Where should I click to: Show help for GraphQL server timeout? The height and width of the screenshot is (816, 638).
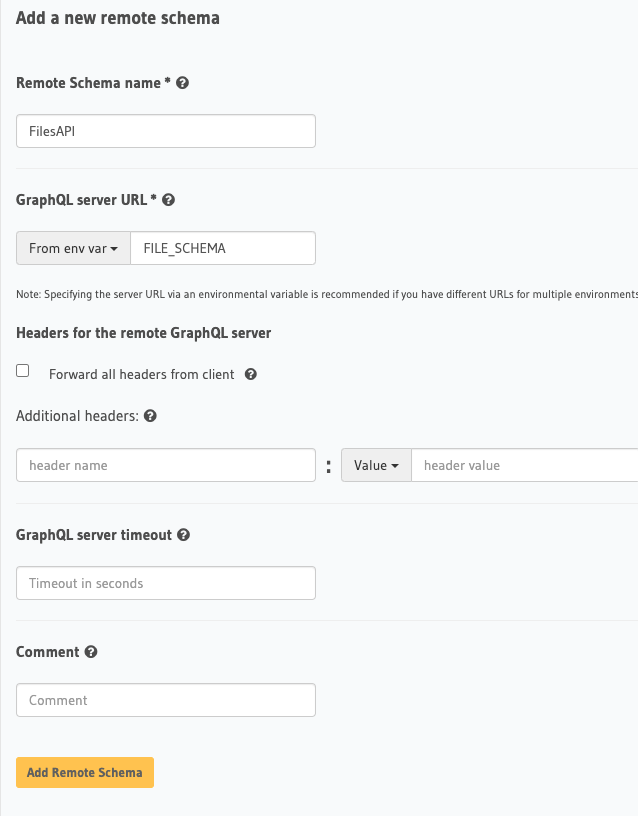click(x=184, y=535)
